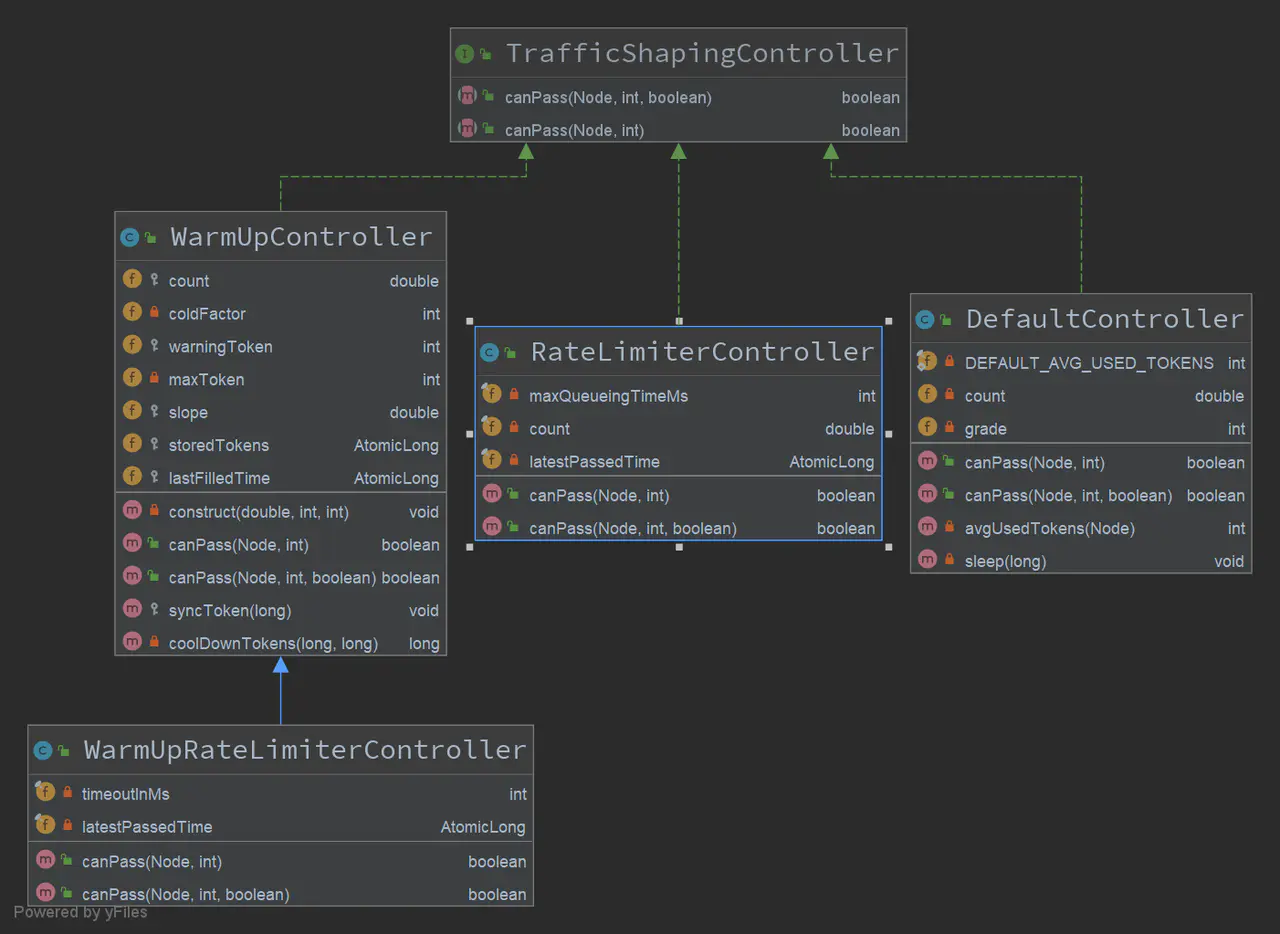
Task: Select canPass(Node, int) in WarmUpController
Action: [x=281, y=544]
